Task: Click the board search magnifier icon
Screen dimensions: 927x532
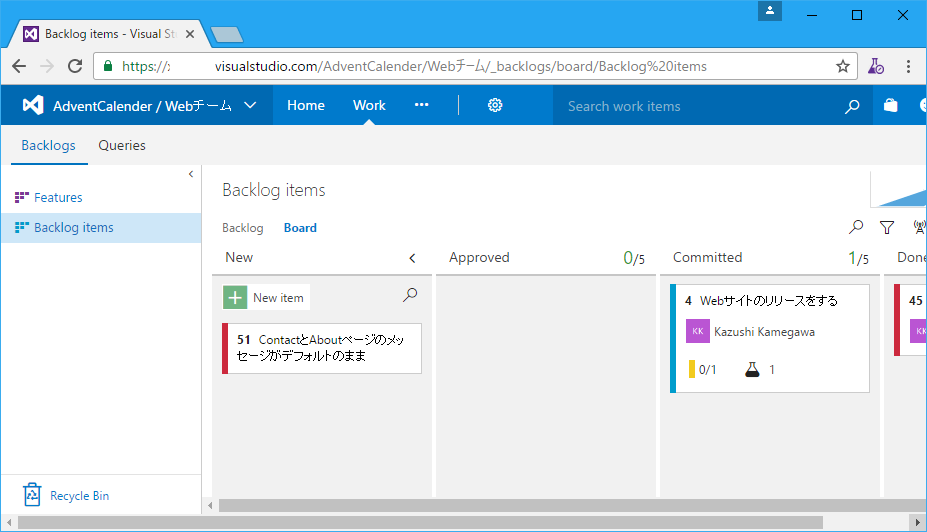Action: [x=855, y=227]
